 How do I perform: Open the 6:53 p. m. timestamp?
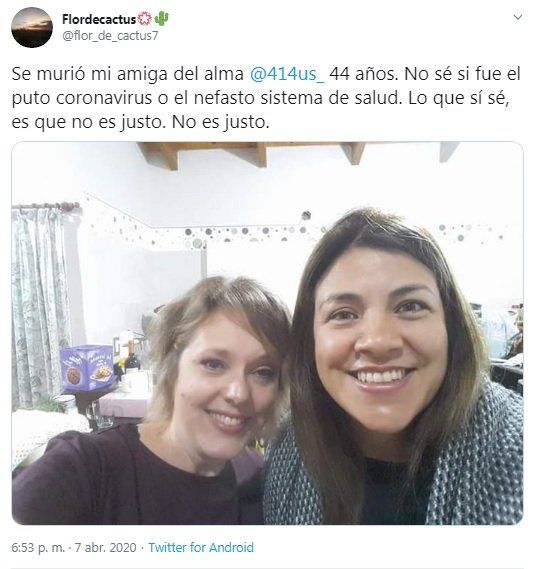pyautogui.click(x=38, y=547)
